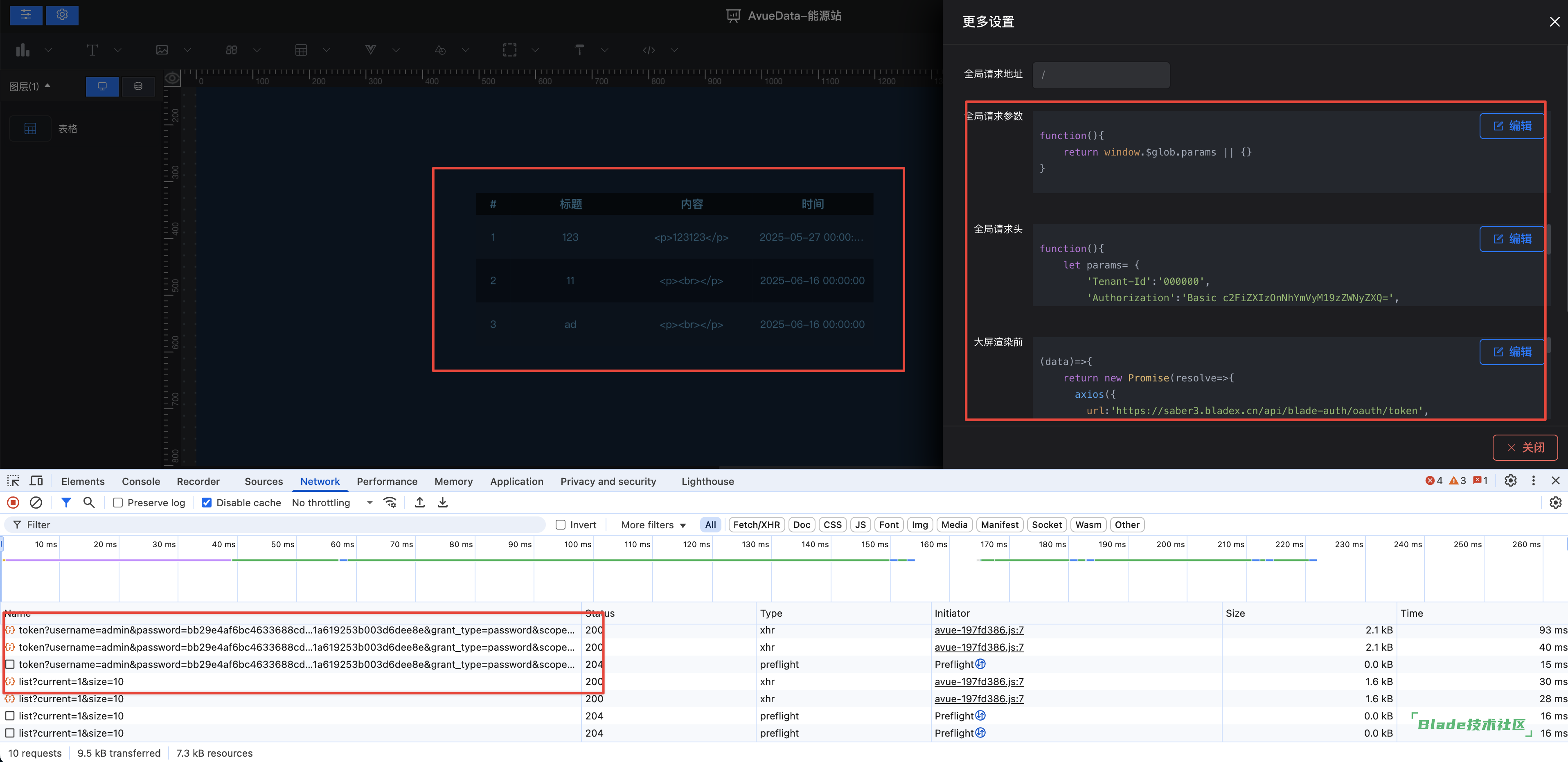Select the Img request type filter

[920, 525]
